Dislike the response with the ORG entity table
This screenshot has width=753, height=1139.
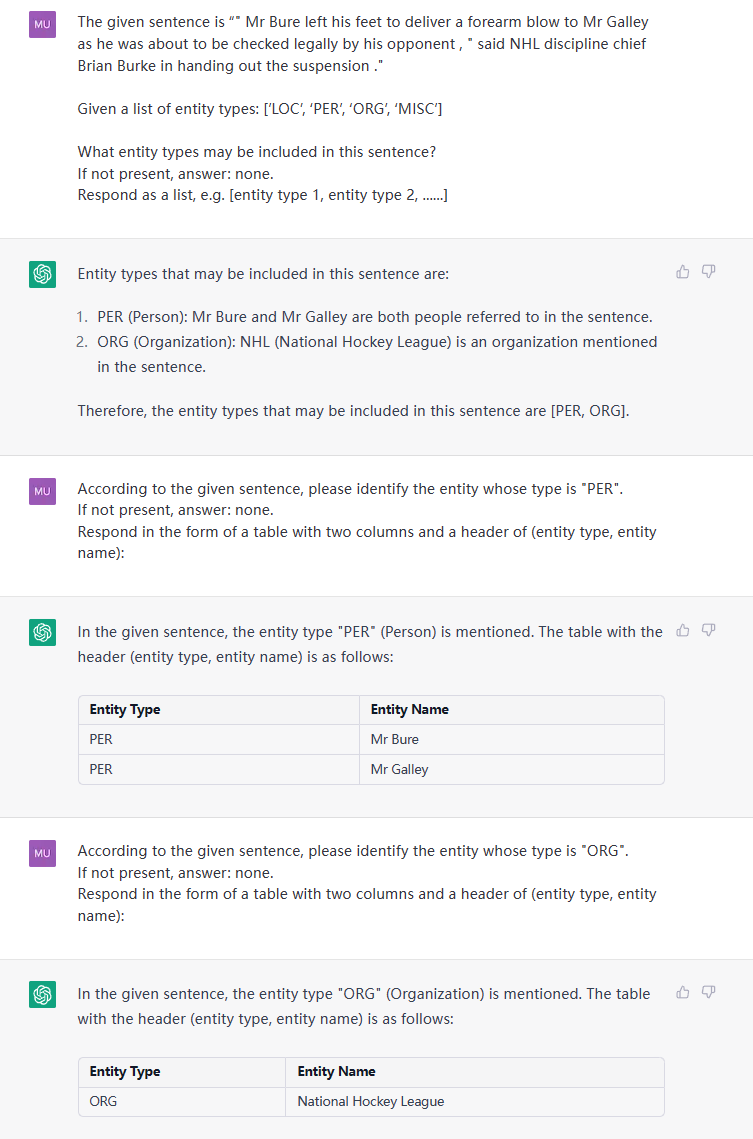click(709, 992)
